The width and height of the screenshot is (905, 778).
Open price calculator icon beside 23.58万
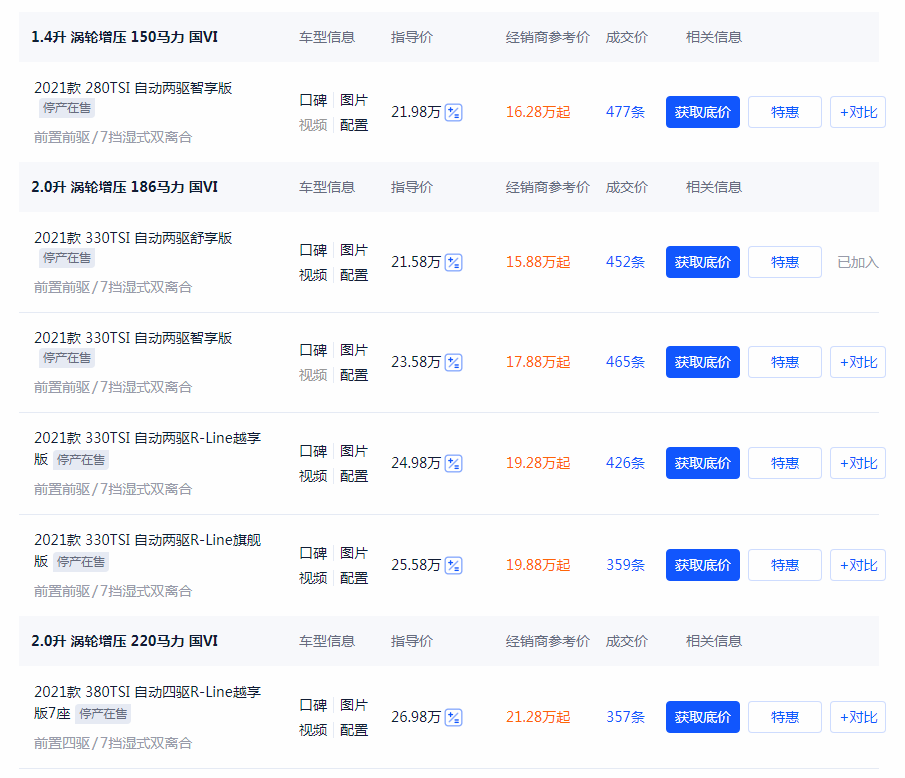[x=454, y=362]
